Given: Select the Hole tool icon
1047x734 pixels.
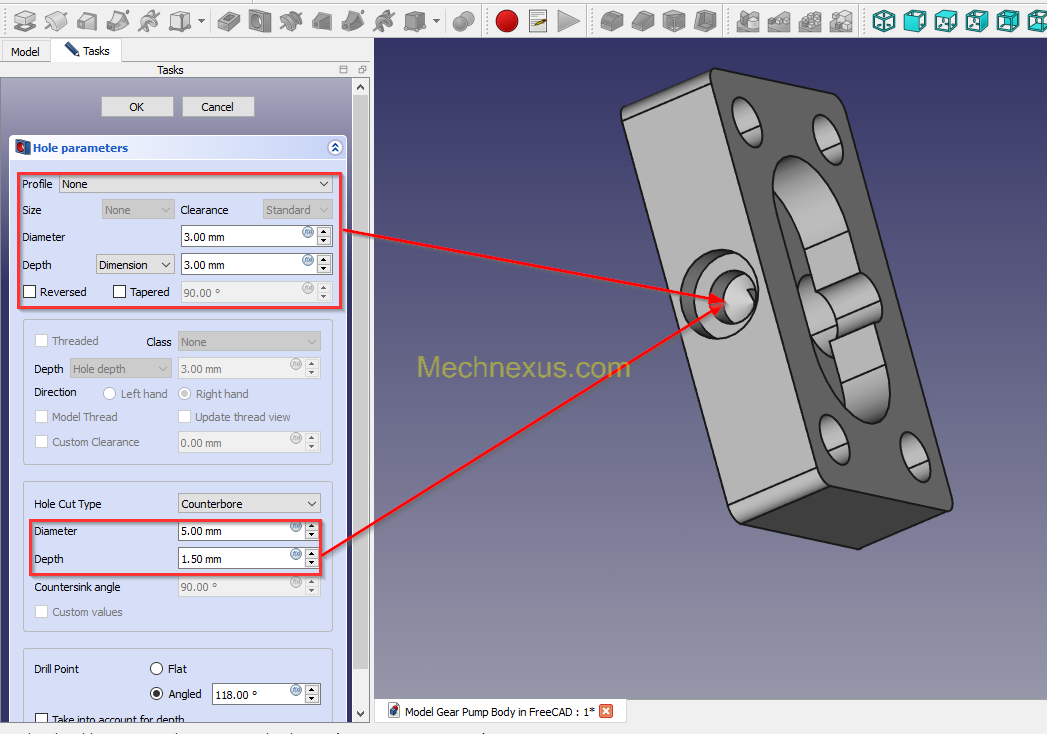Looking at the screenshot, I should pyautogui.click(x=260, y=21).
